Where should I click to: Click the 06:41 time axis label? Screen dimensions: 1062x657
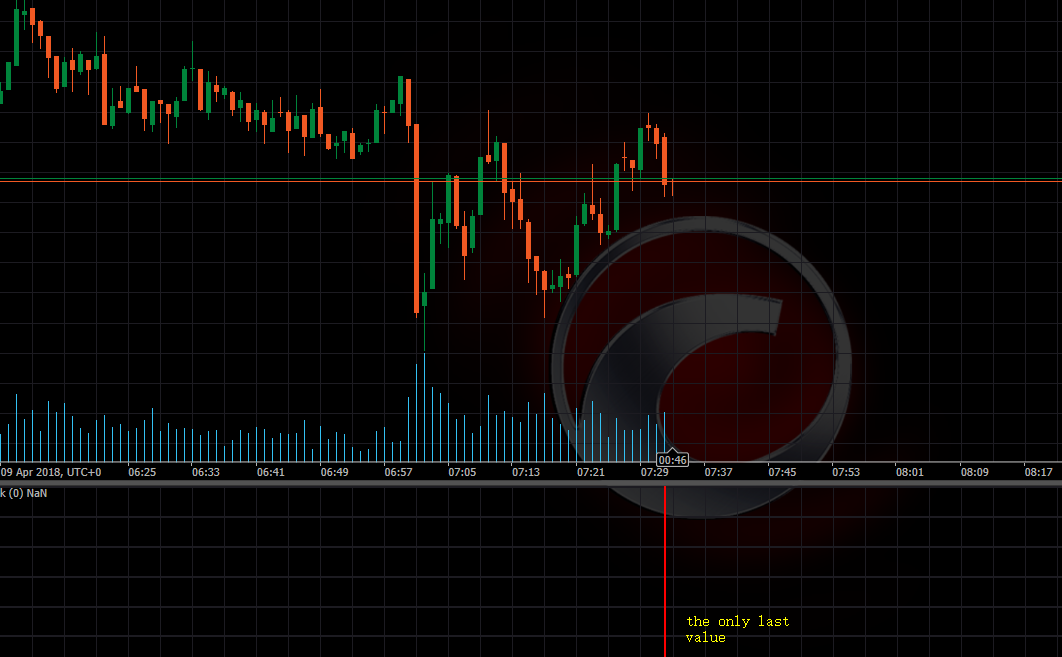270,472
